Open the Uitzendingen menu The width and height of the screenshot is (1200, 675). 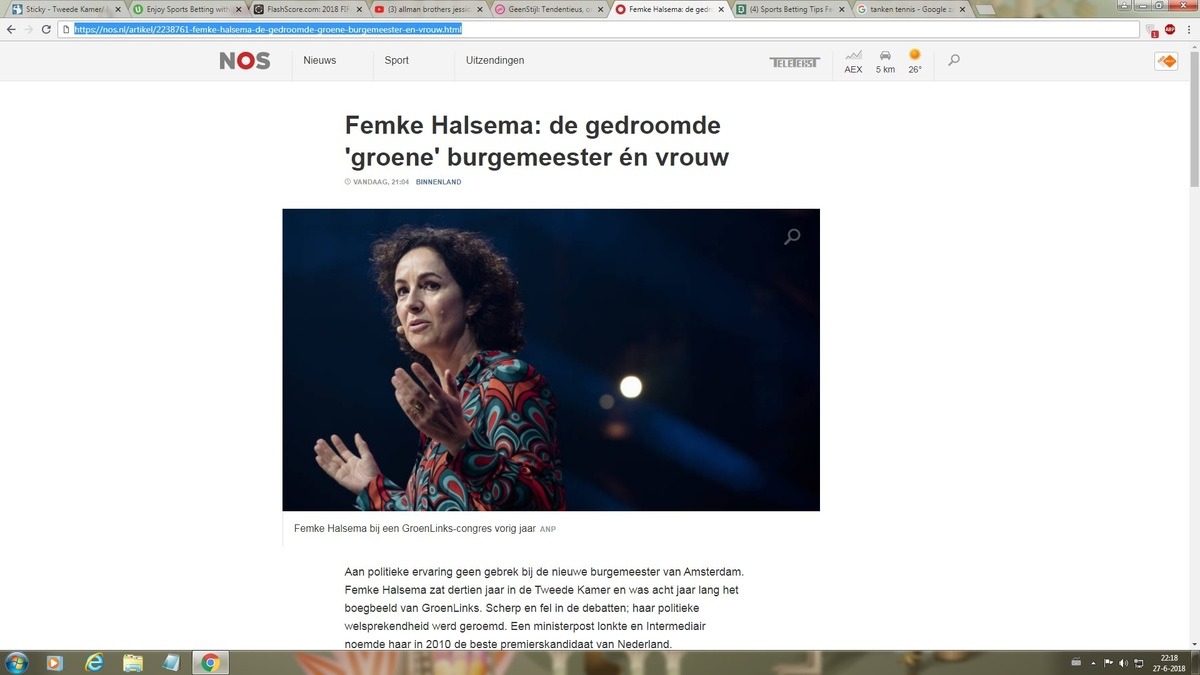[x=495, y=61]
